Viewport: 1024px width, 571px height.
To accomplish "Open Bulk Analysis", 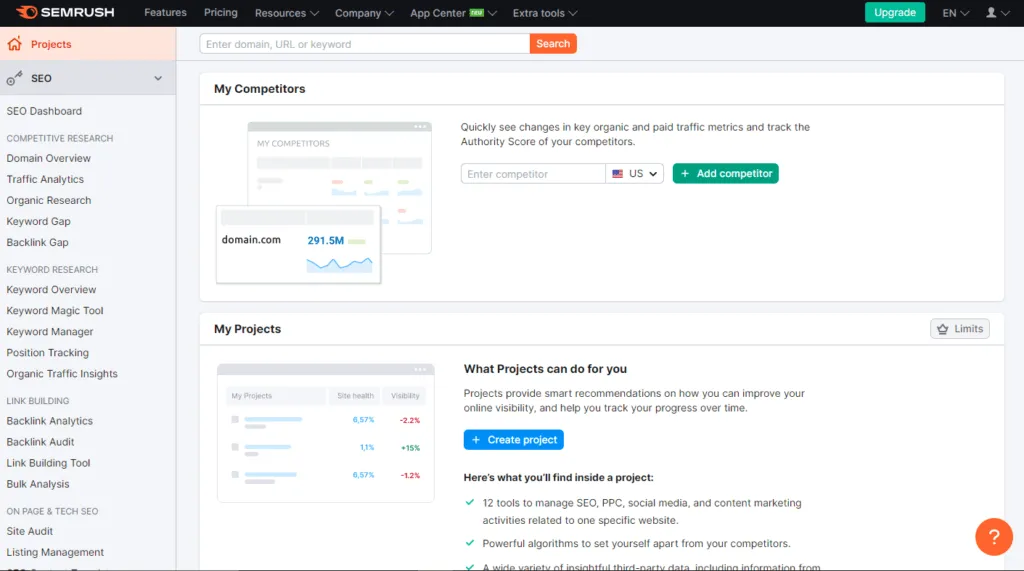I will tap(38, 484).
